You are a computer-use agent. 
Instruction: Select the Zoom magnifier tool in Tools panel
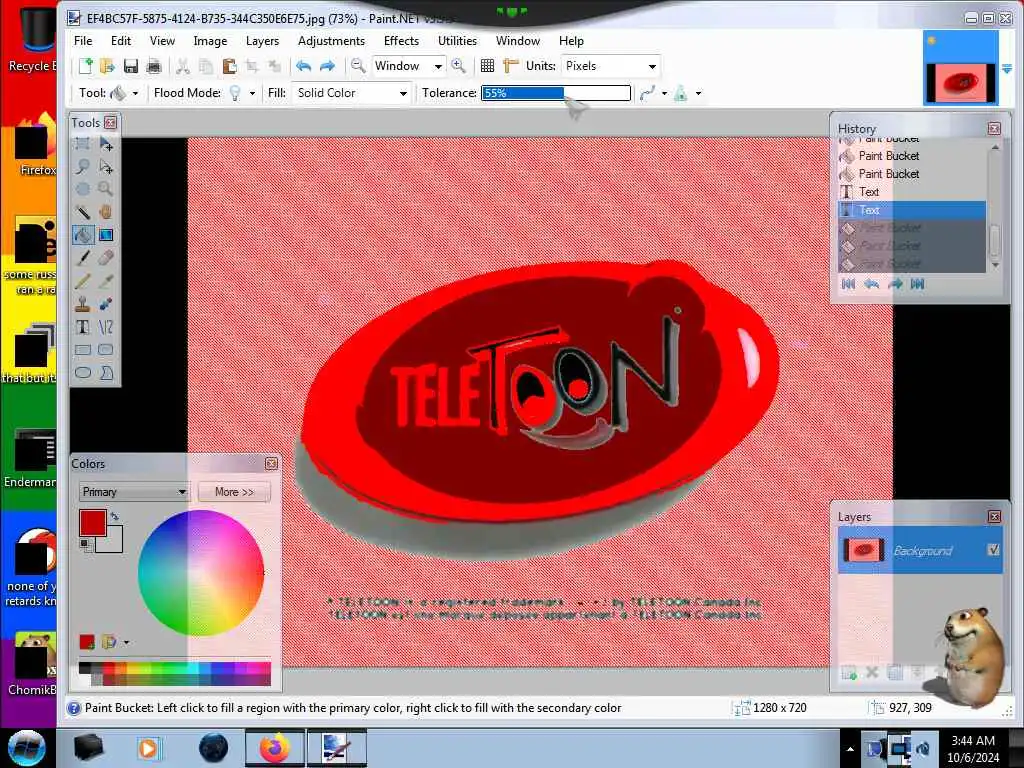106,189
